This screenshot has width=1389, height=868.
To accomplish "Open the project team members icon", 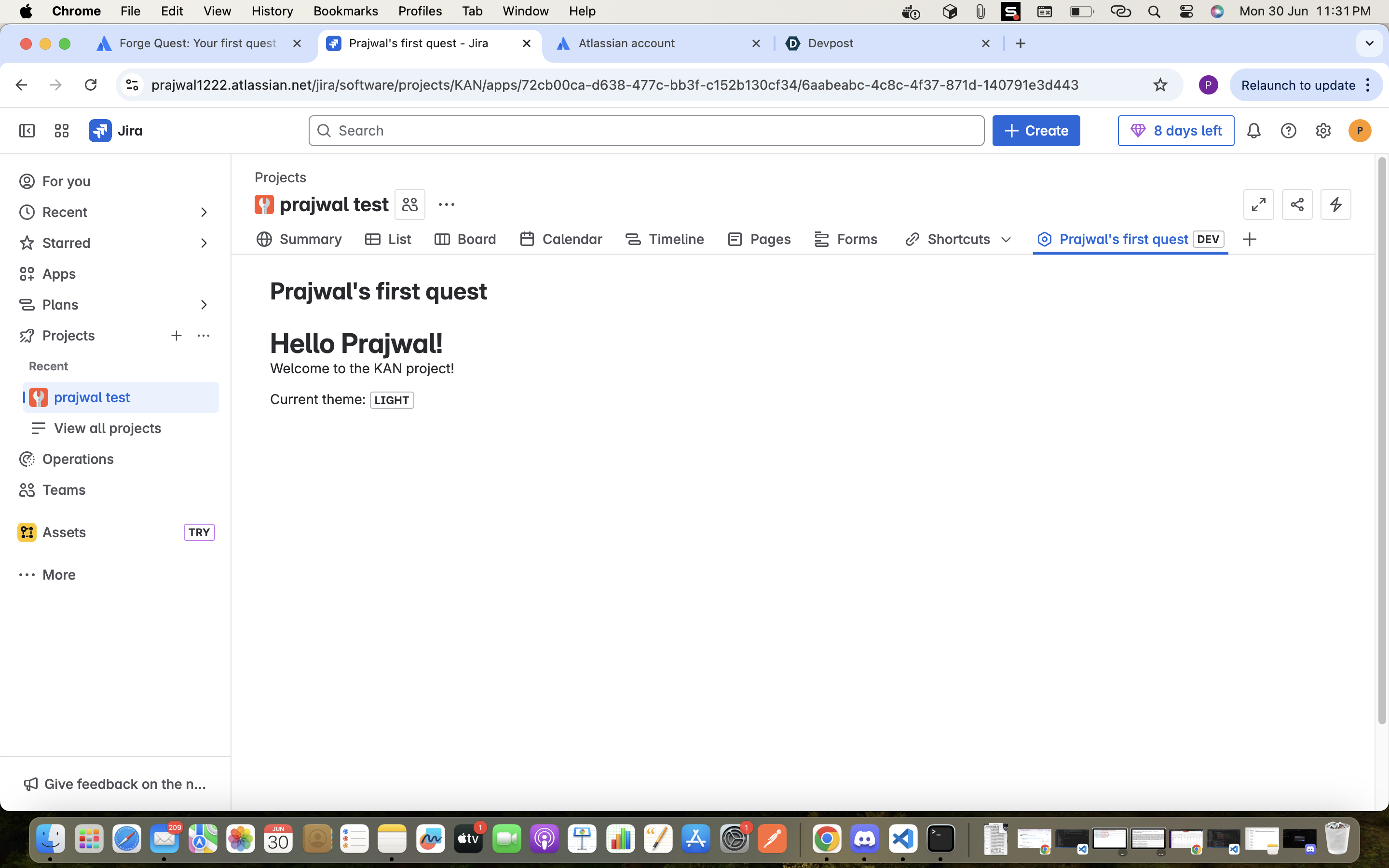I will tap(410, 204).
